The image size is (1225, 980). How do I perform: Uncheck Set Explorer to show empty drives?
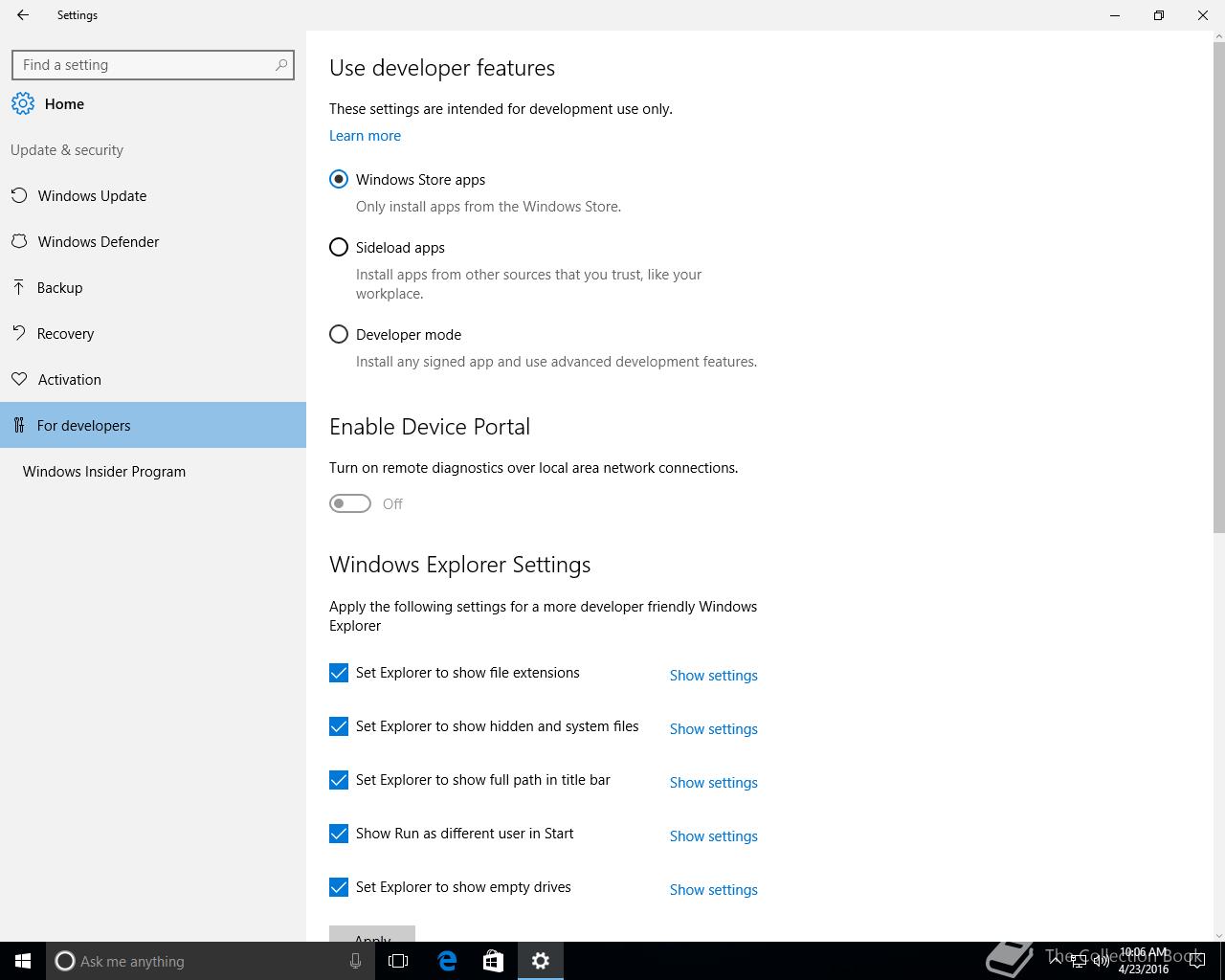click(339, 887)
